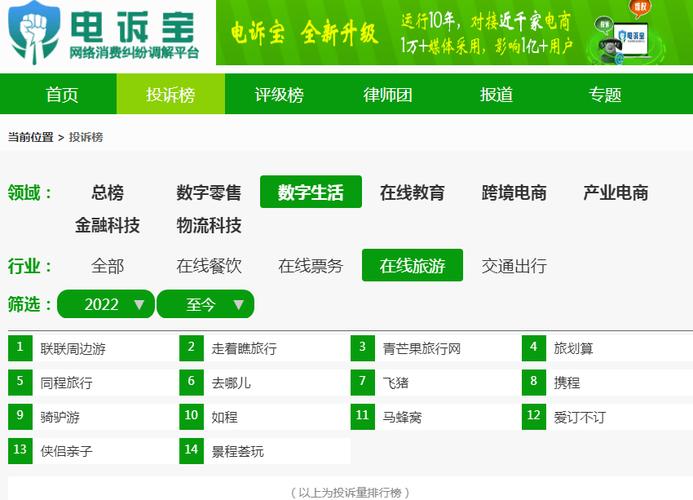Open the 2022 year dropdown
Viewport: 693px width, 500px height.
point(106,304)
